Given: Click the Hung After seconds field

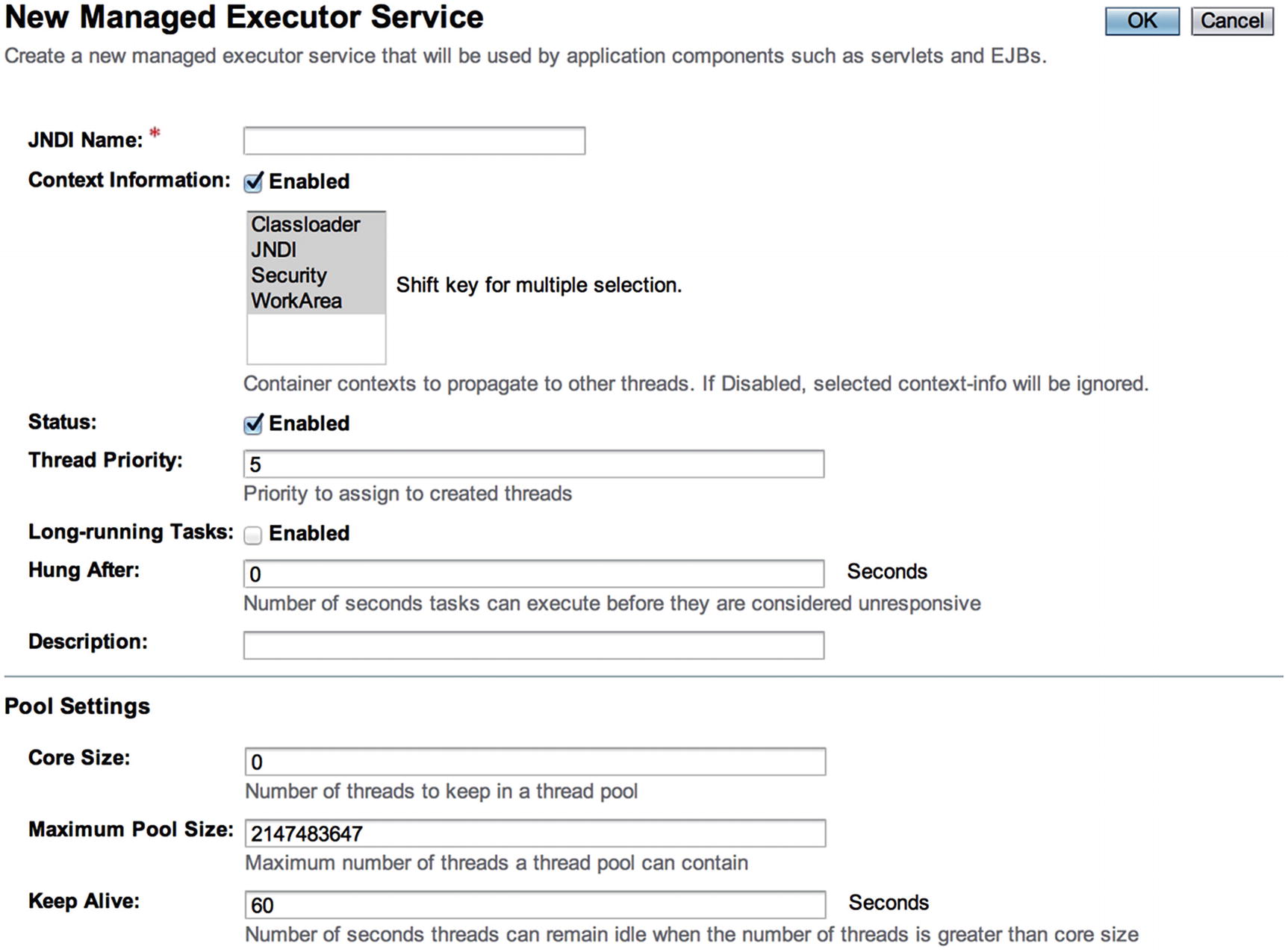Looking at the screenshot, I should pos(534,574).
